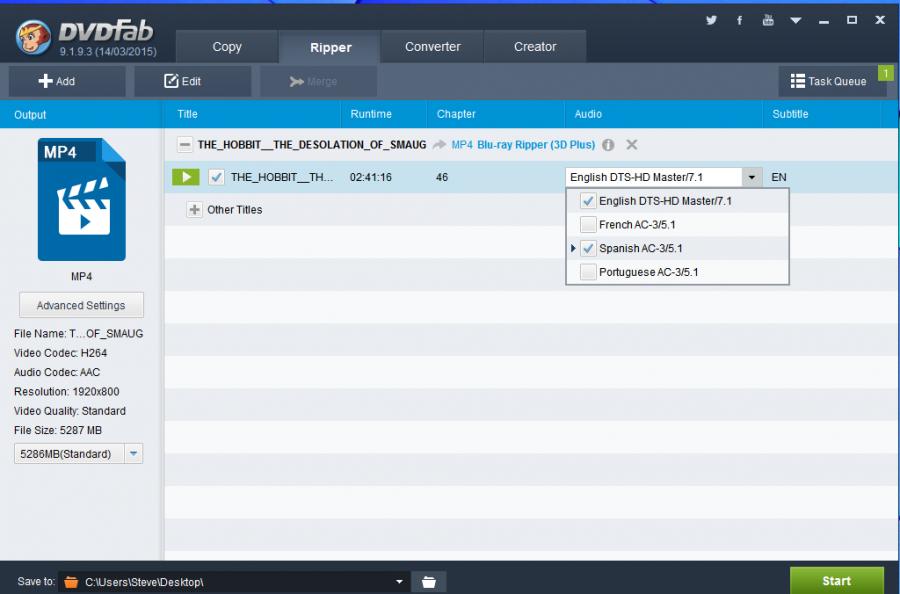Click the Merge button
Viewport: 900px width, 594px height.
coord(319,81)
